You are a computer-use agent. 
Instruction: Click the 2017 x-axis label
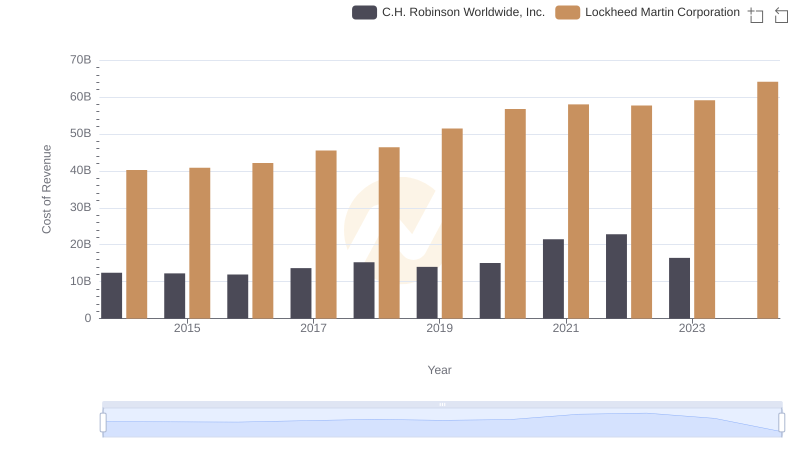pos(313,328)
